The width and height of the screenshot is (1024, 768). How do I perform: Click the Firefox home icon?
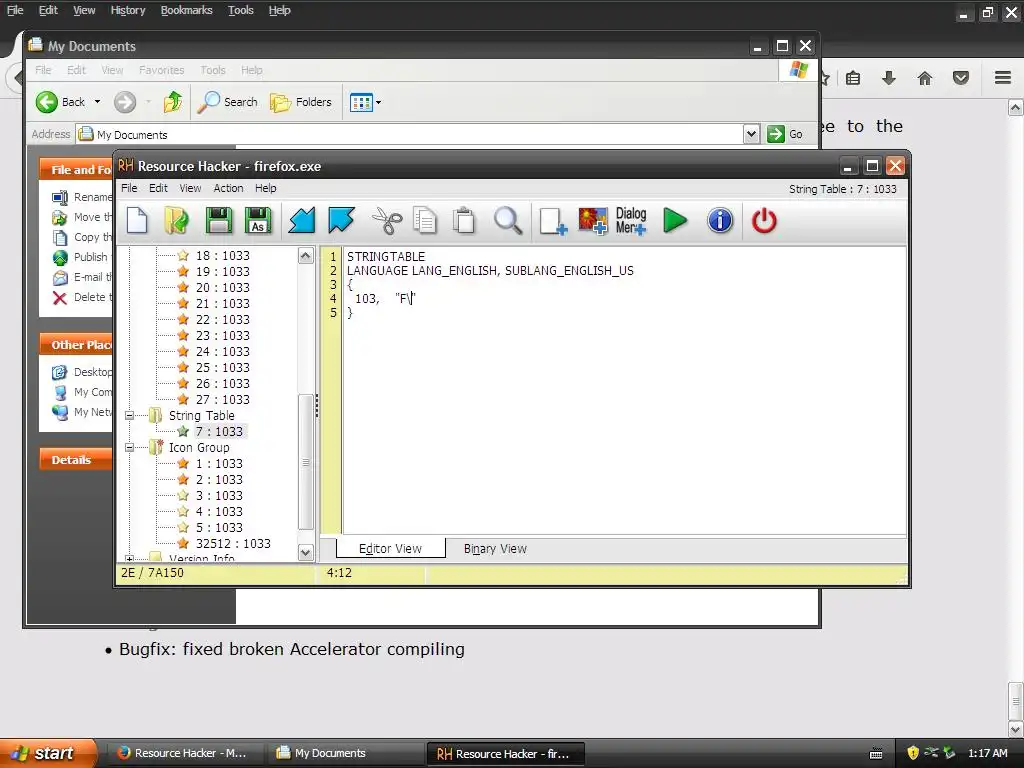click(x=925, y=78)
